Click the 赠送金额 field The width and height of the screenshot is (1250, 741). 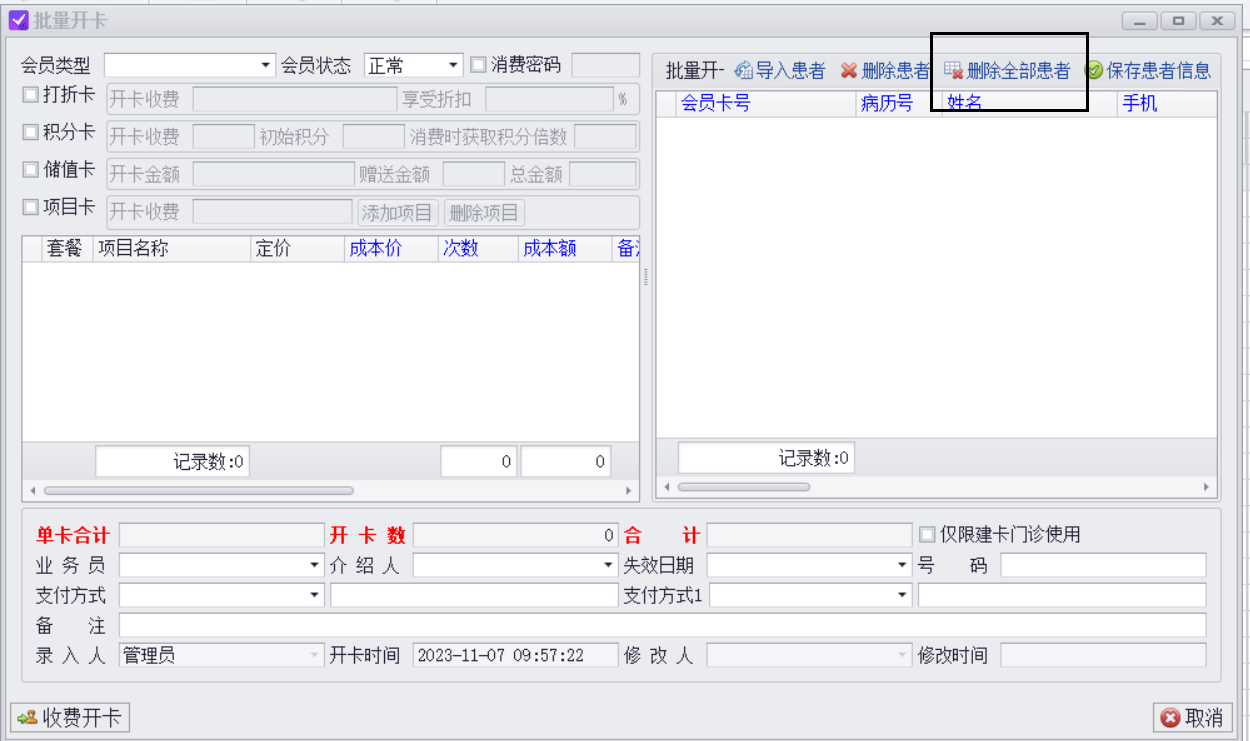pyautogui.click(x=473, y=174)
